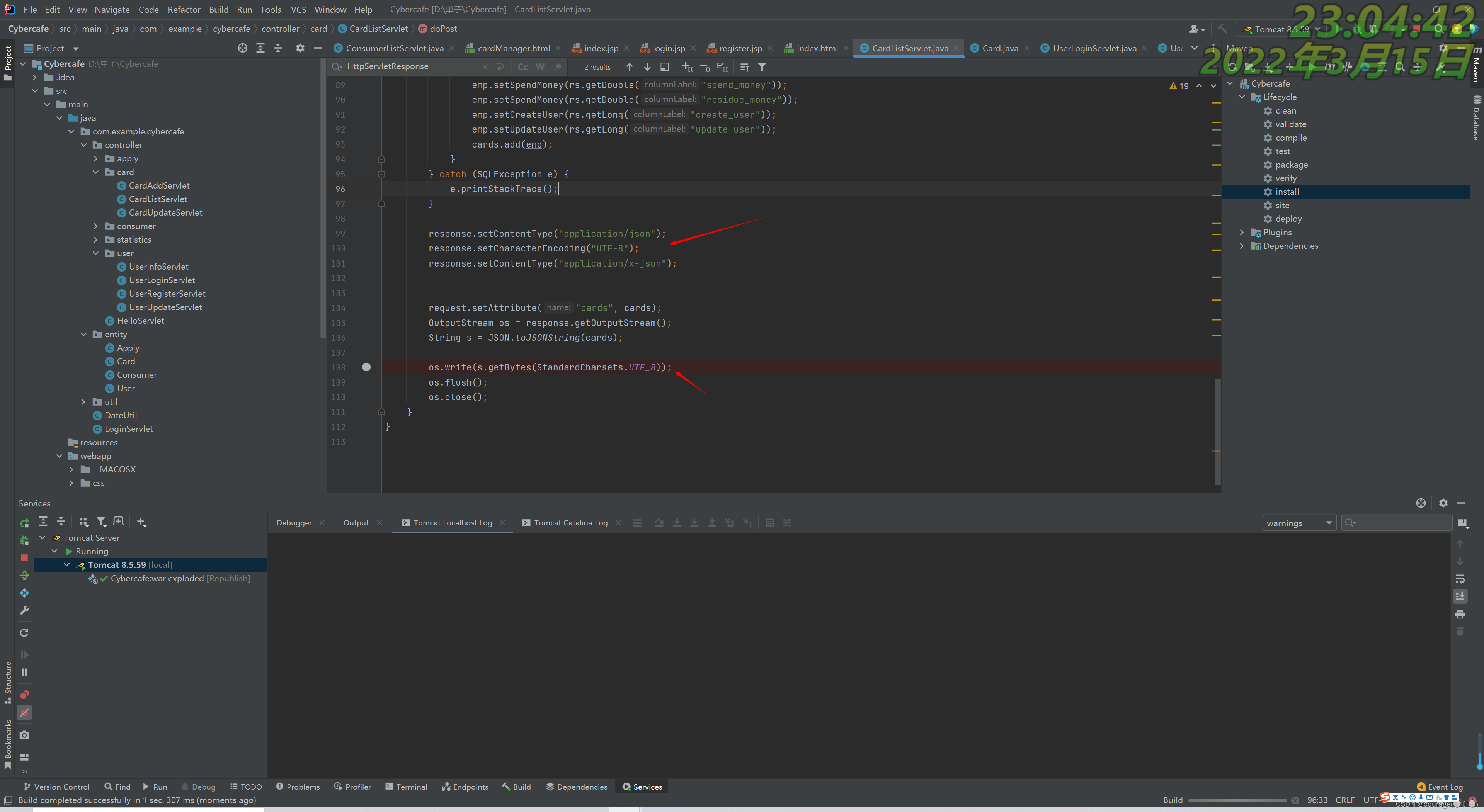Image resolution: width=1484 pixels, height=812 pixels.
Task: Open Version Control tool window
Action: (56, 787)
